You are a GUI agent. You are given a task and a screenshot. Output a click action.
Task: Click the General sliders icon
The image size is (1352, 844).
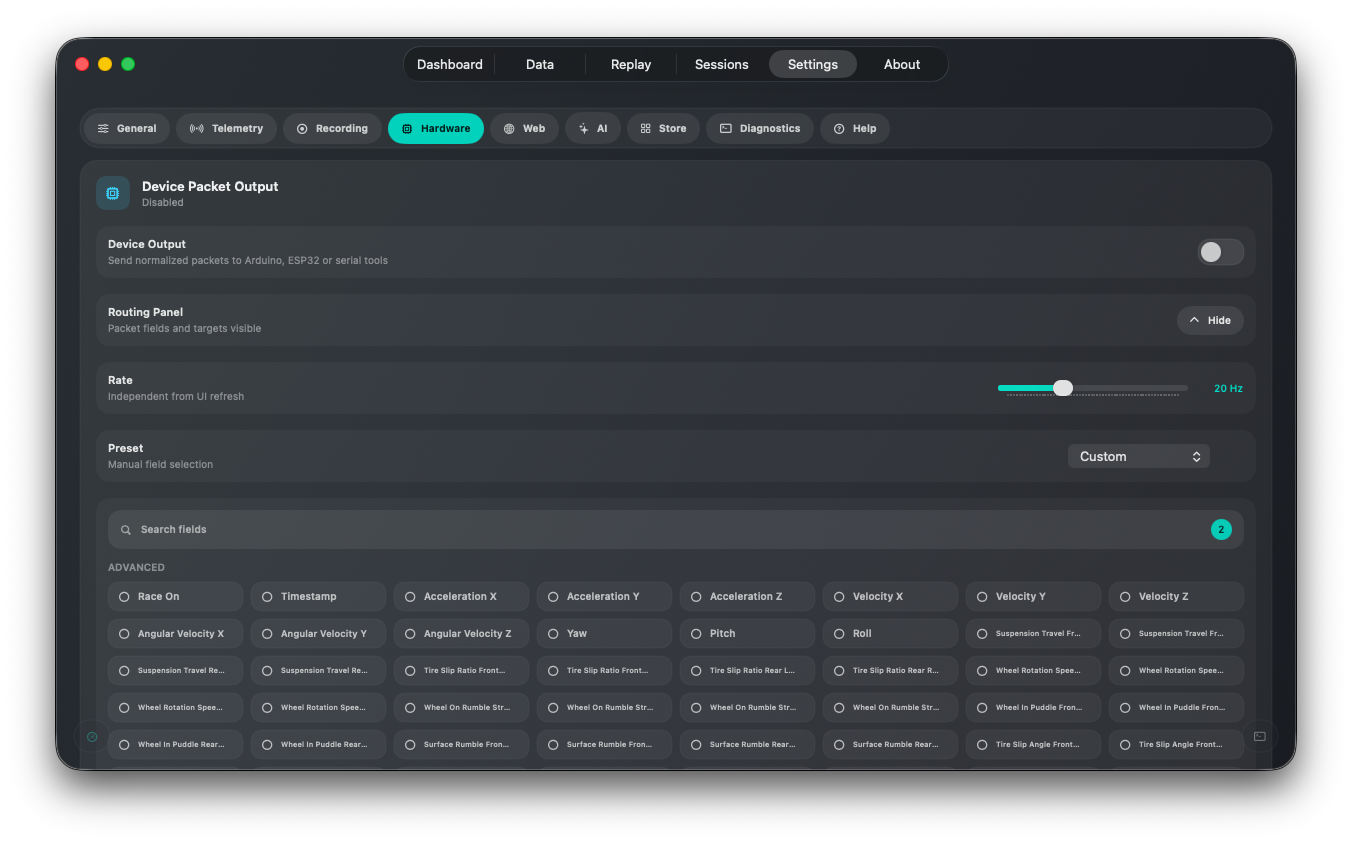pos(103,128)
